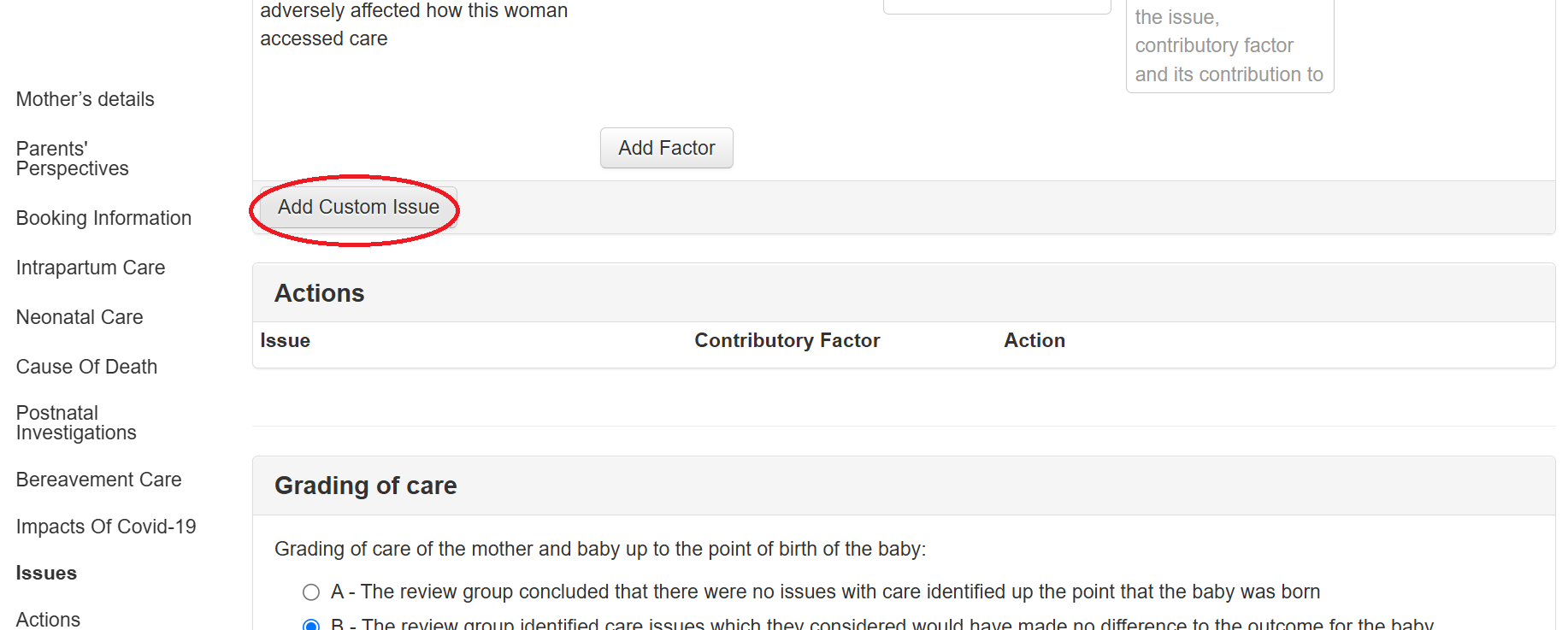Select grading option A radio button

pos(311,592)
